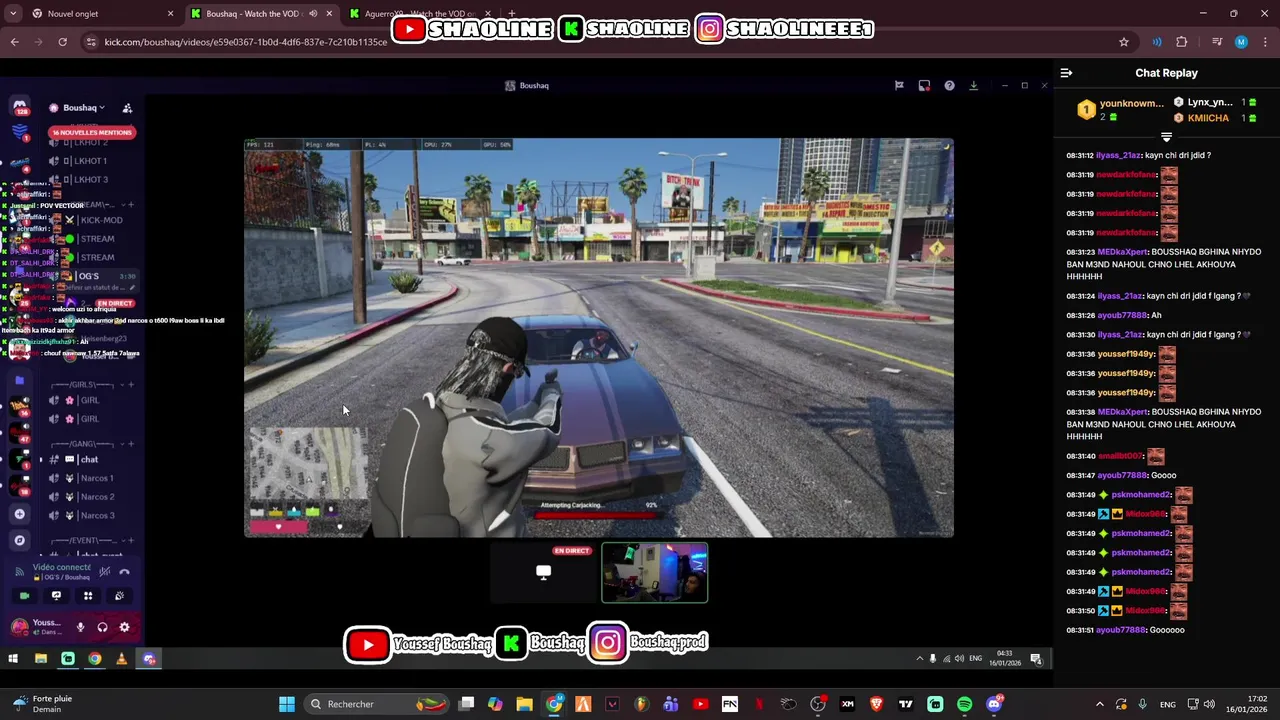The width and height of the screenshot is (1280, 720).
Task: Add channel to the GIRLS category
Action: [x=131, y=385]
